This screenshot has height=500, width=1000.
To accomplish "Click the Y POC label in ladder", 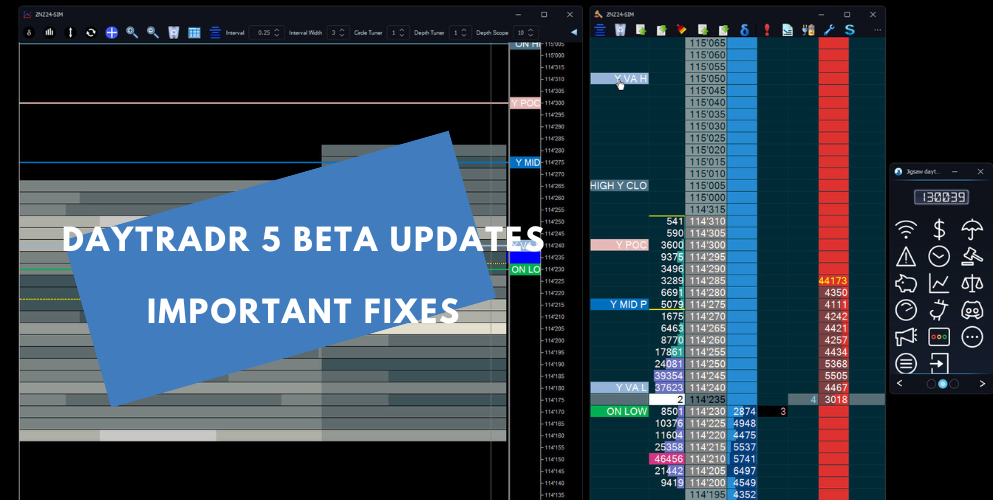I will pyautogui.click(x=619, y=245).
